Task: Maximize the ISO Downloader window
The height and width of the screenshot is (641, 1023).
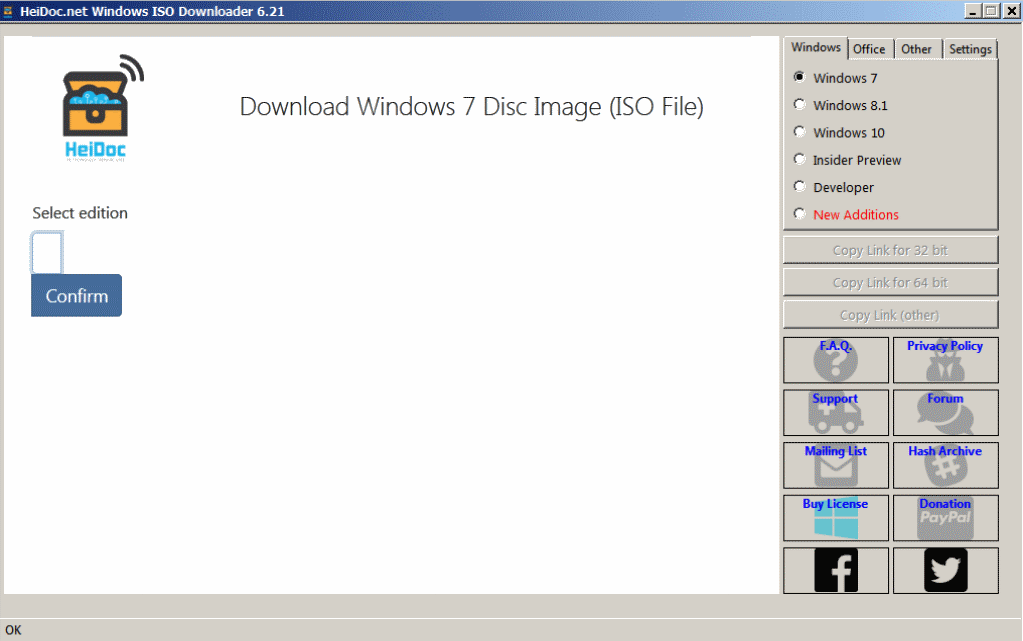Action: coord(991,11)
